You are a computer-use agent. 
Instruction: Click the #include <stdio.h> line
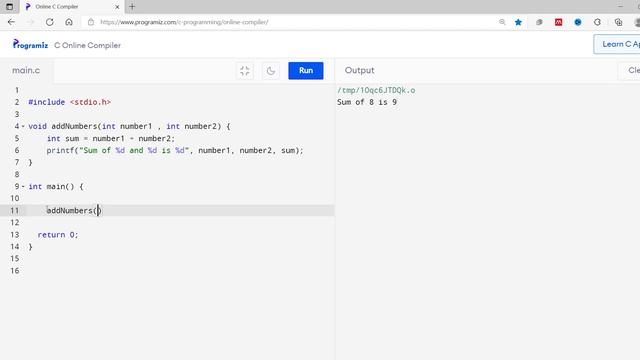click(x=69, y=102)
